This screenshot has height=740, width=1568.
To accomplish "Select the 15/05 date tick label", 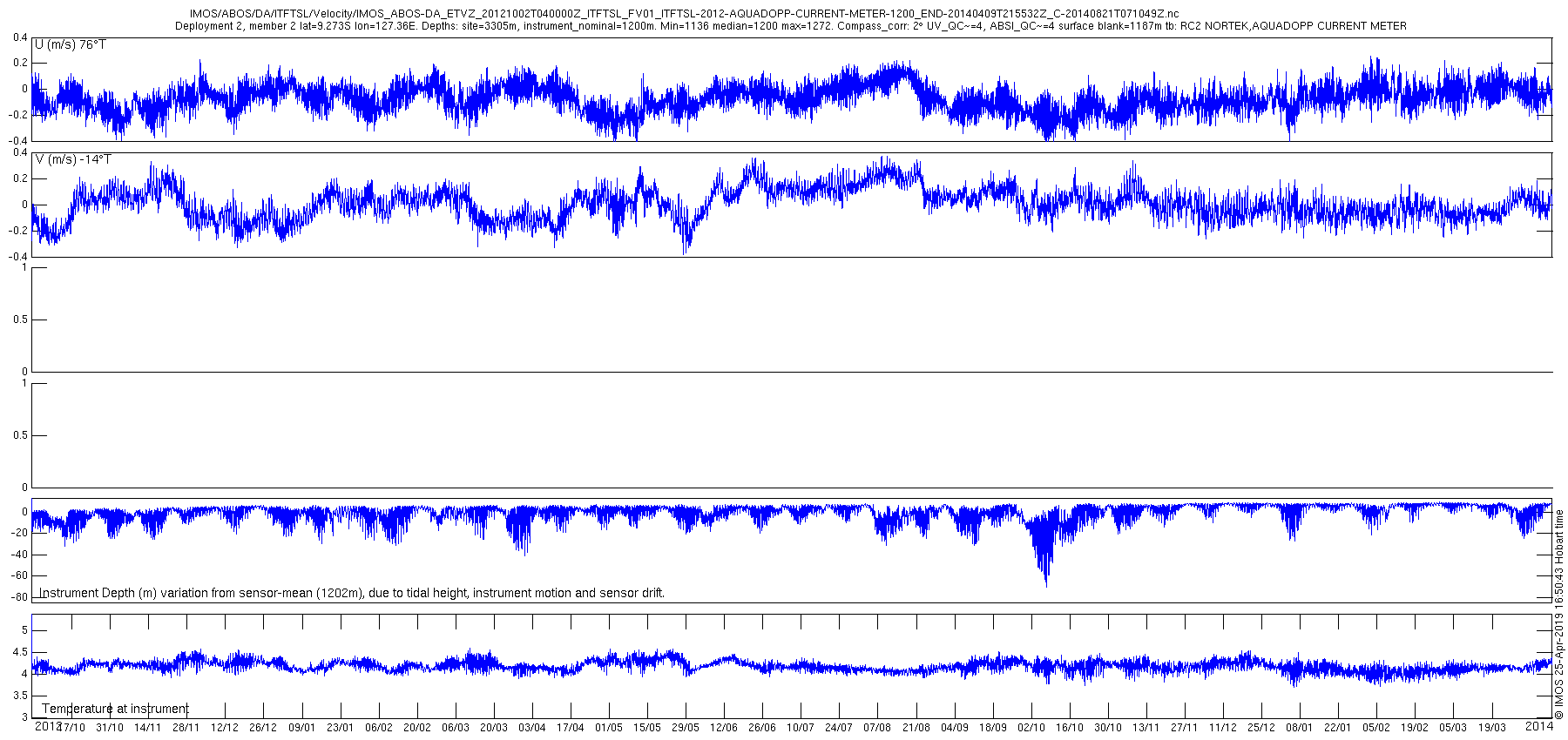I will [647, 728].
